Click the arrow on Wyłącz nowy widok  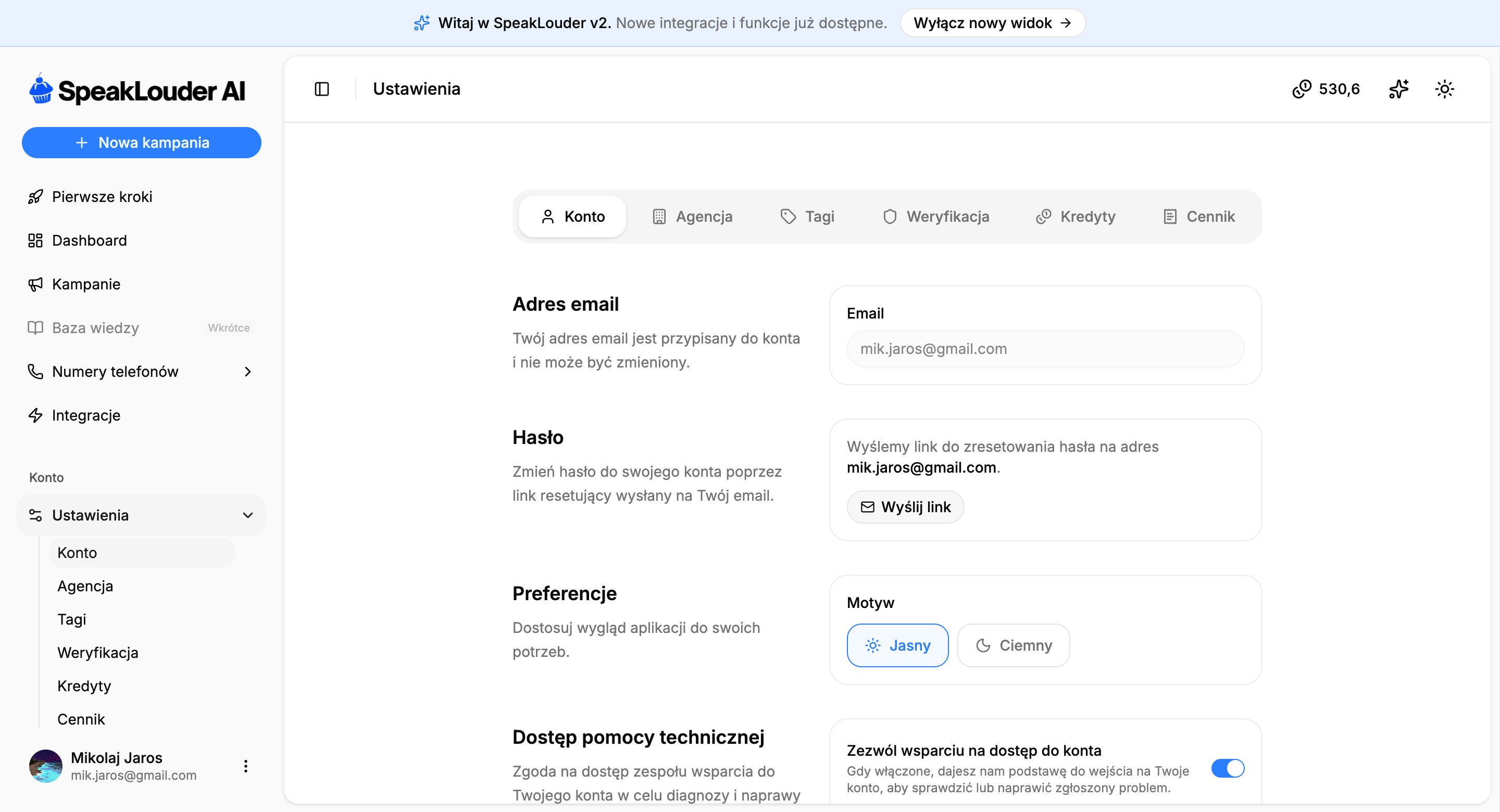click(x=1066, y=23)
